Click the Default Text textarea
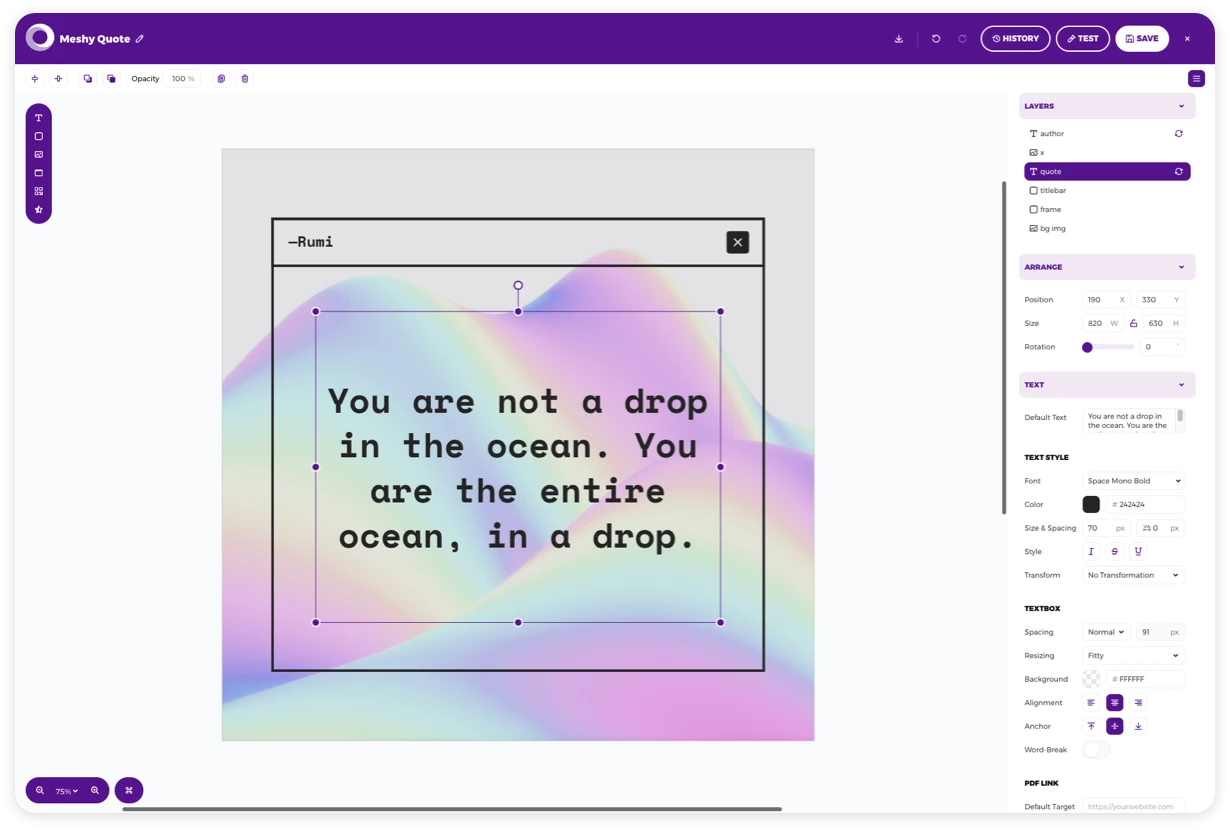 click(1134, 421)
